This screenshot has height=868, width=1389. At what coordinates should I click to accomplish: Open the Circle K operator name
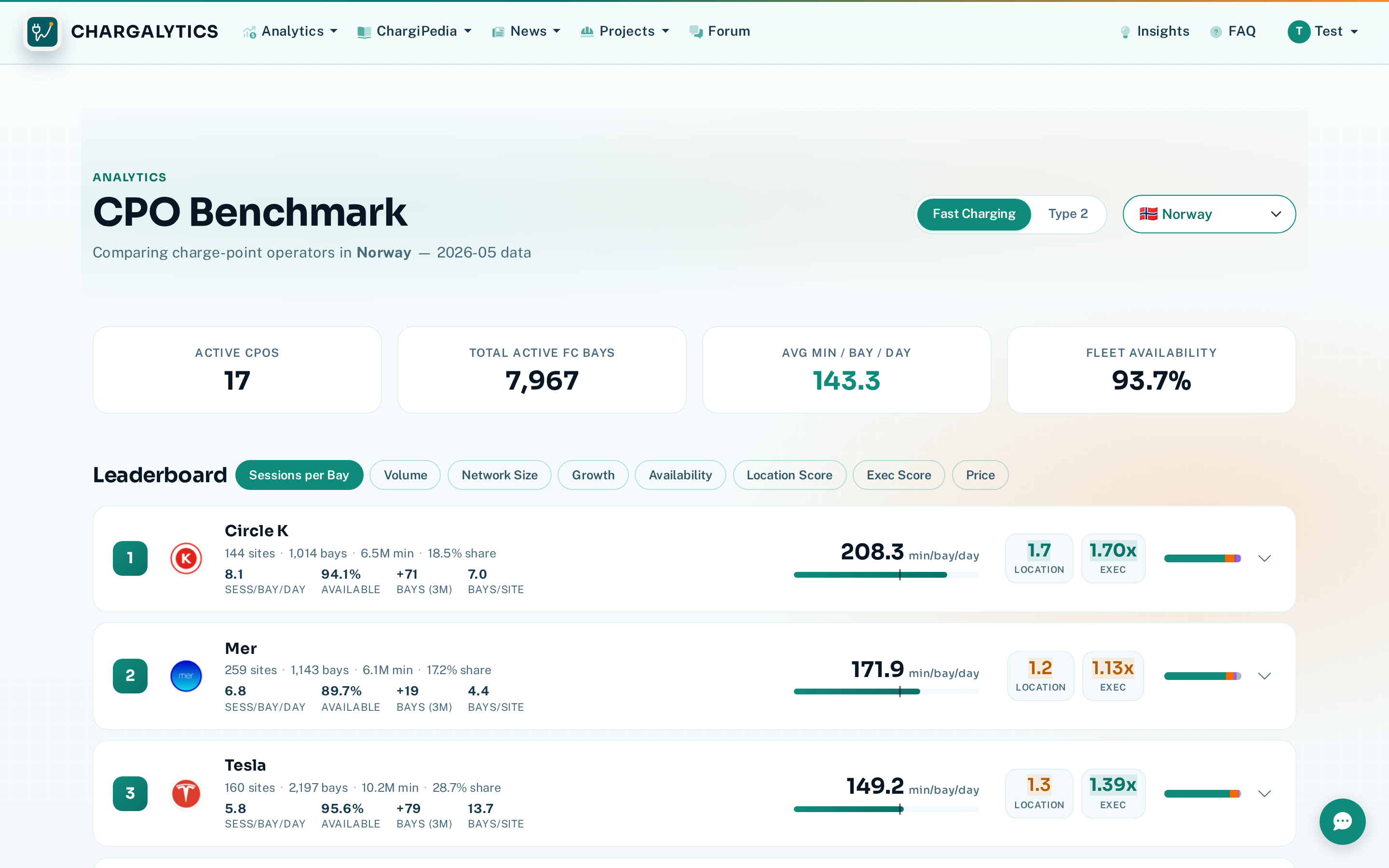tap(257, 531)
